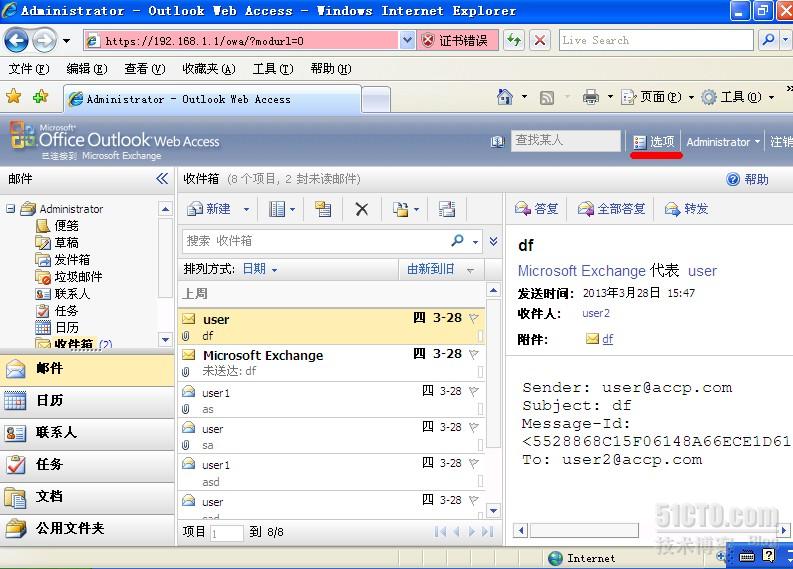Viewport: 793px width, 569px height.
Task: Switch to 联系人 in navigation pane
Action: tap(87, 432)
